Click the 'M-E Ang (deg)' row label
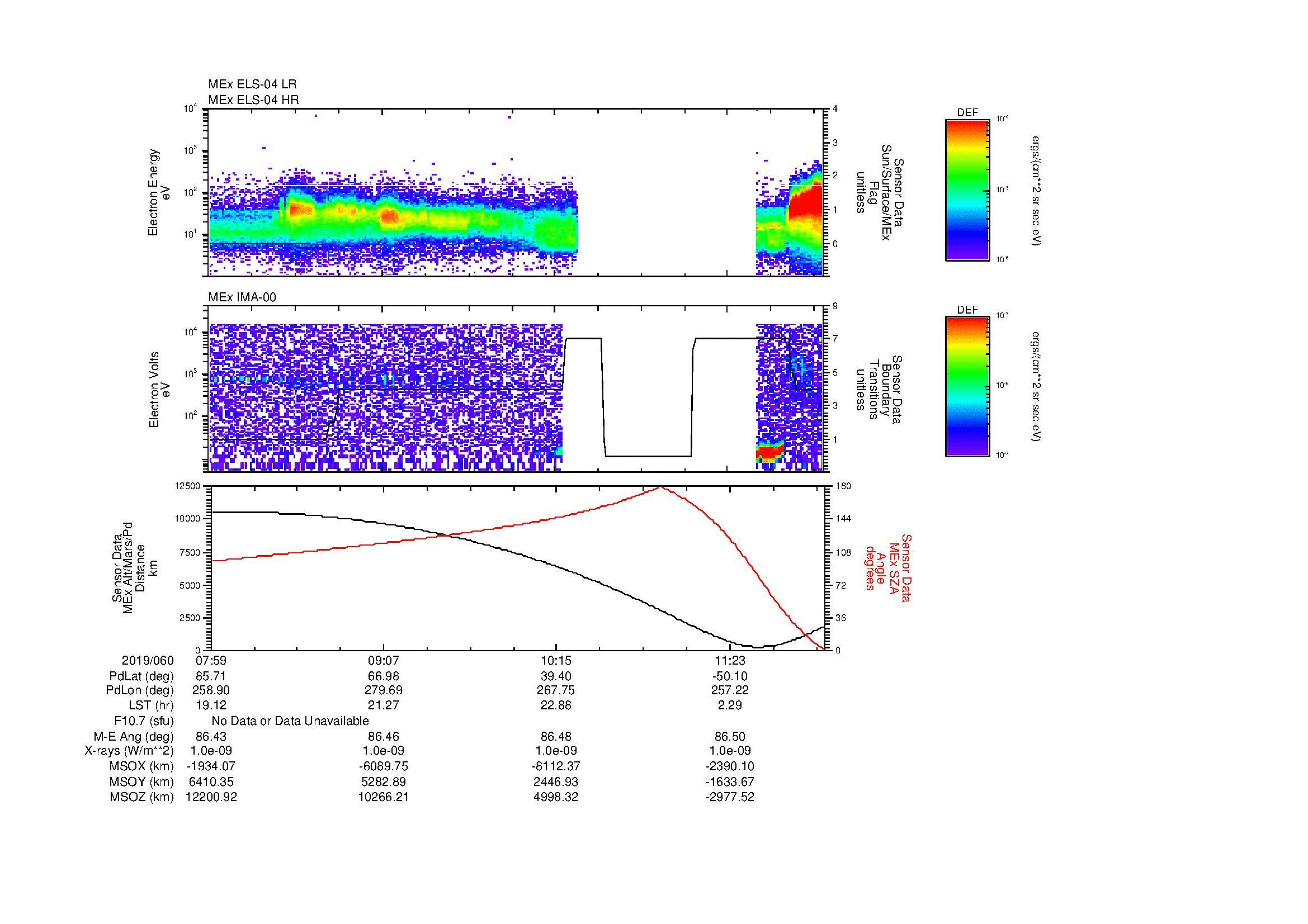The width and height of the screenshot is (1308, 924). click(133, 737)
